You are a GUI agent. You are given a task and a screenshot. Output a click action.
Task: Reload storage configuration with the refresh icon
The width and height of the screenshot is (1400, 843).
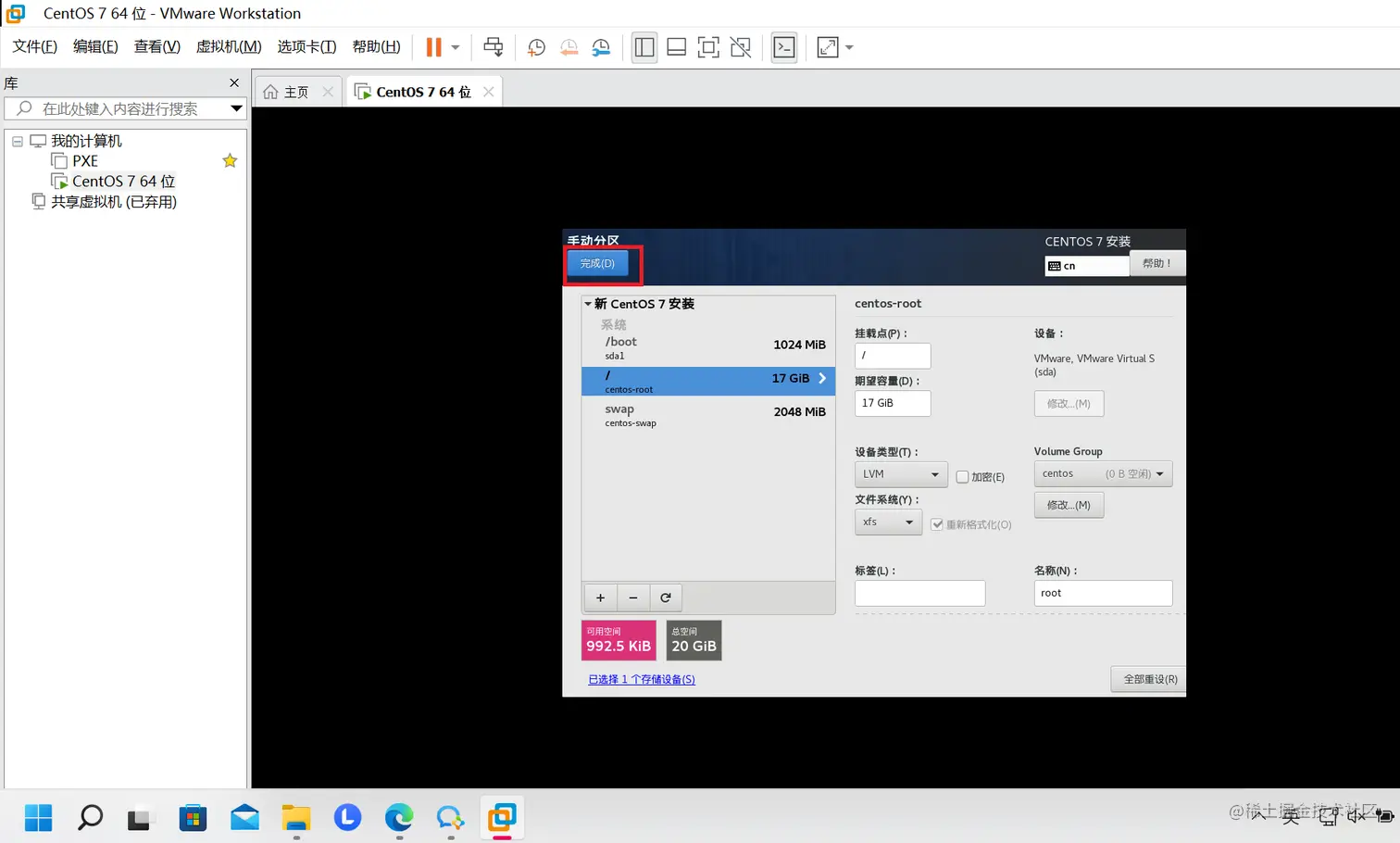(666, 598)
